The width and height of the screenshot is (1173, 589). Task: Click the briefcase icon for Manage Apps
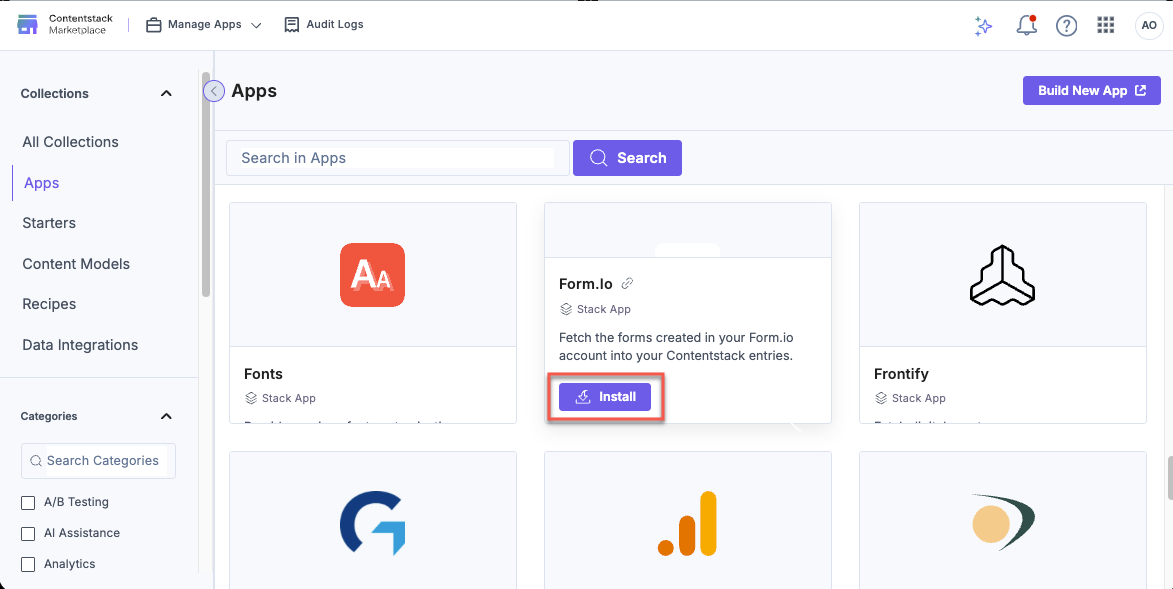click(153, 25)
